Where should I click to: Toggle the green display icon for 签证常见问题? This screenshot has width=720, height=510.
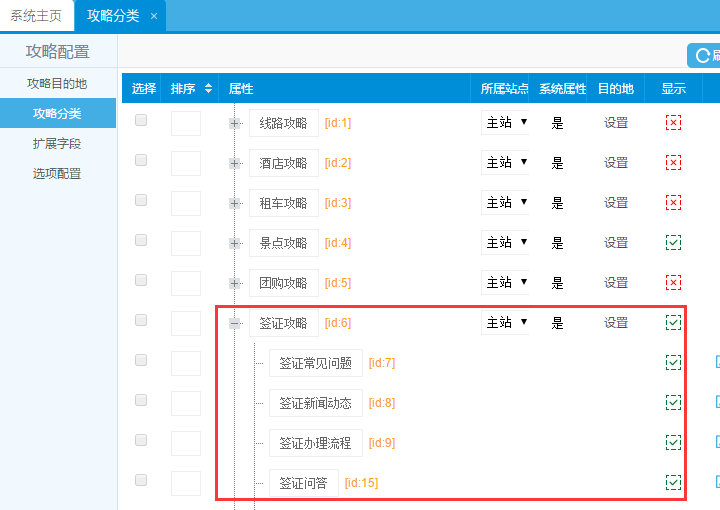pos(673,362)
